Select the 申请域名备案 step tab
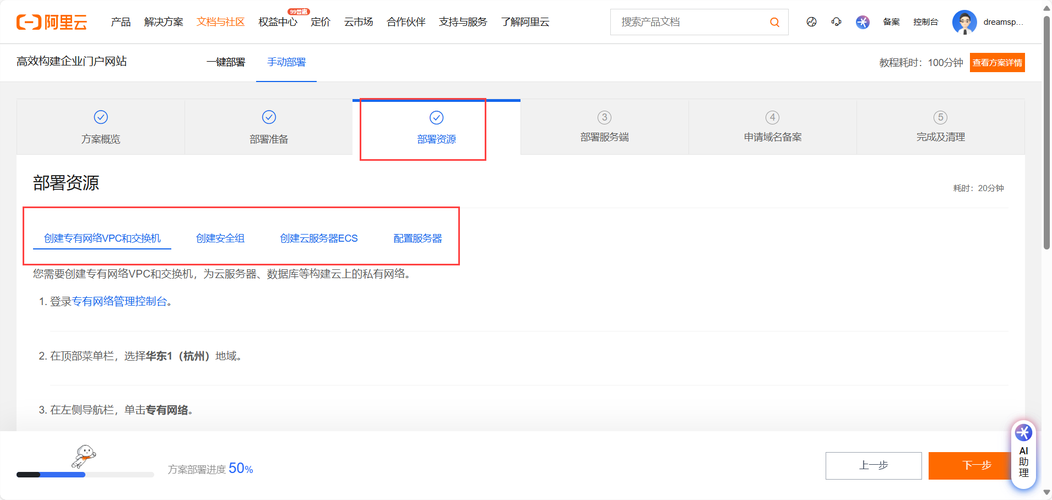Image resolution: width=1052 pixels, height=500 pixels. coord(772,127)
